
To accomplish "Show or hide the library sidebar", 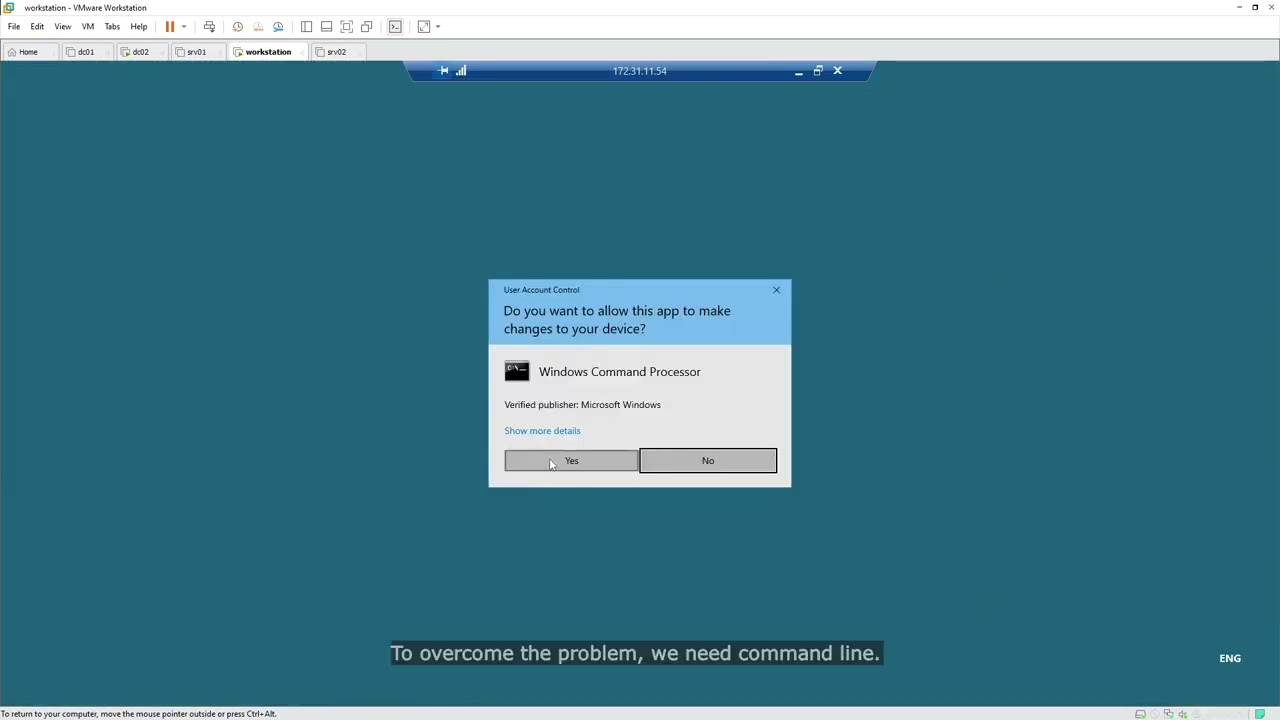I will tap(306, 27).
